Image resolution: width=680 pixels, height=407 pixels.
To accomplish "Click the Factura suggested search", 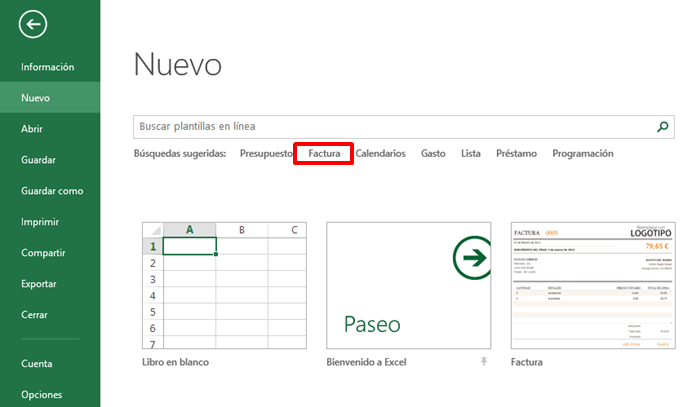I will tap(324, 154).
